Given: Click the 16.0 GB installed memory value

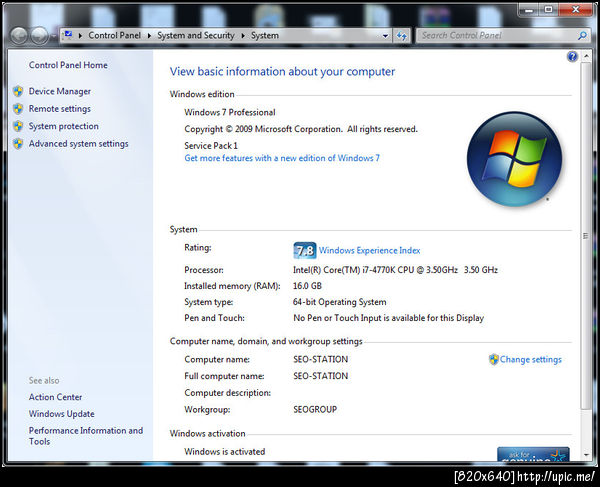Looking at the screenshot, I should pyautogui.click(x=307, y=286).
